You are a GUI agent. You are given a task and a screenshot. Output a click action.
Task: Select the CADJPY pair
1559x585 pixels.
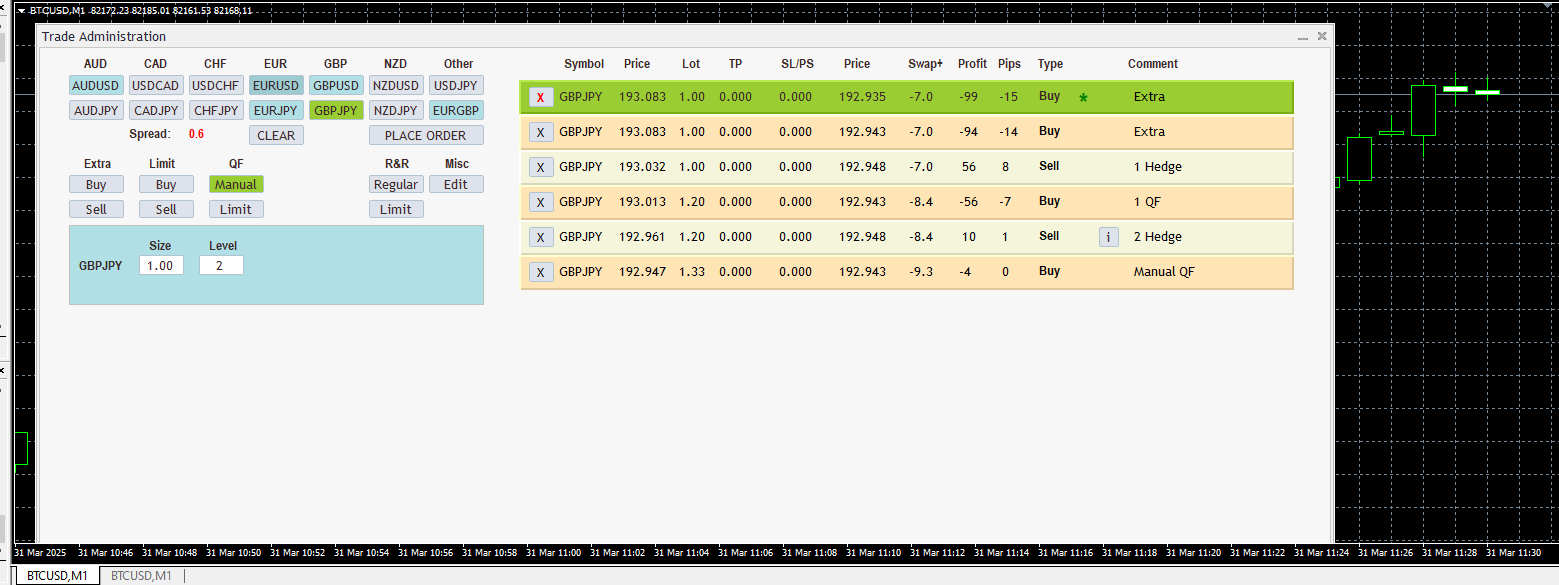156,110
